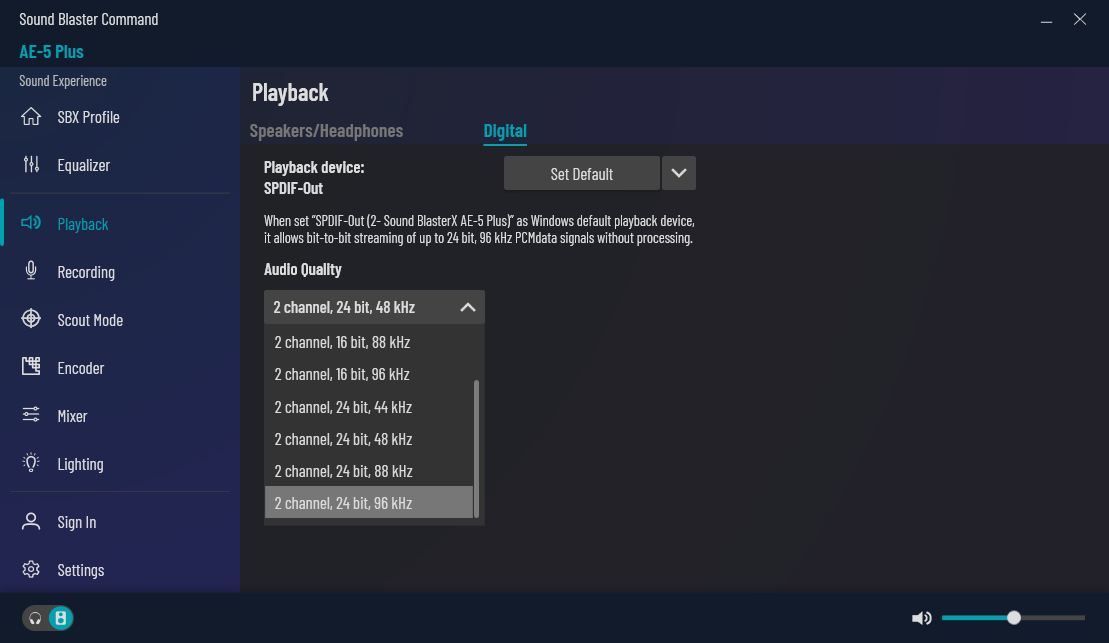The width and height of the screenshot is (1109, 643).
Task: Click the Recording microphone icon
Action: (x=31, y=271)
